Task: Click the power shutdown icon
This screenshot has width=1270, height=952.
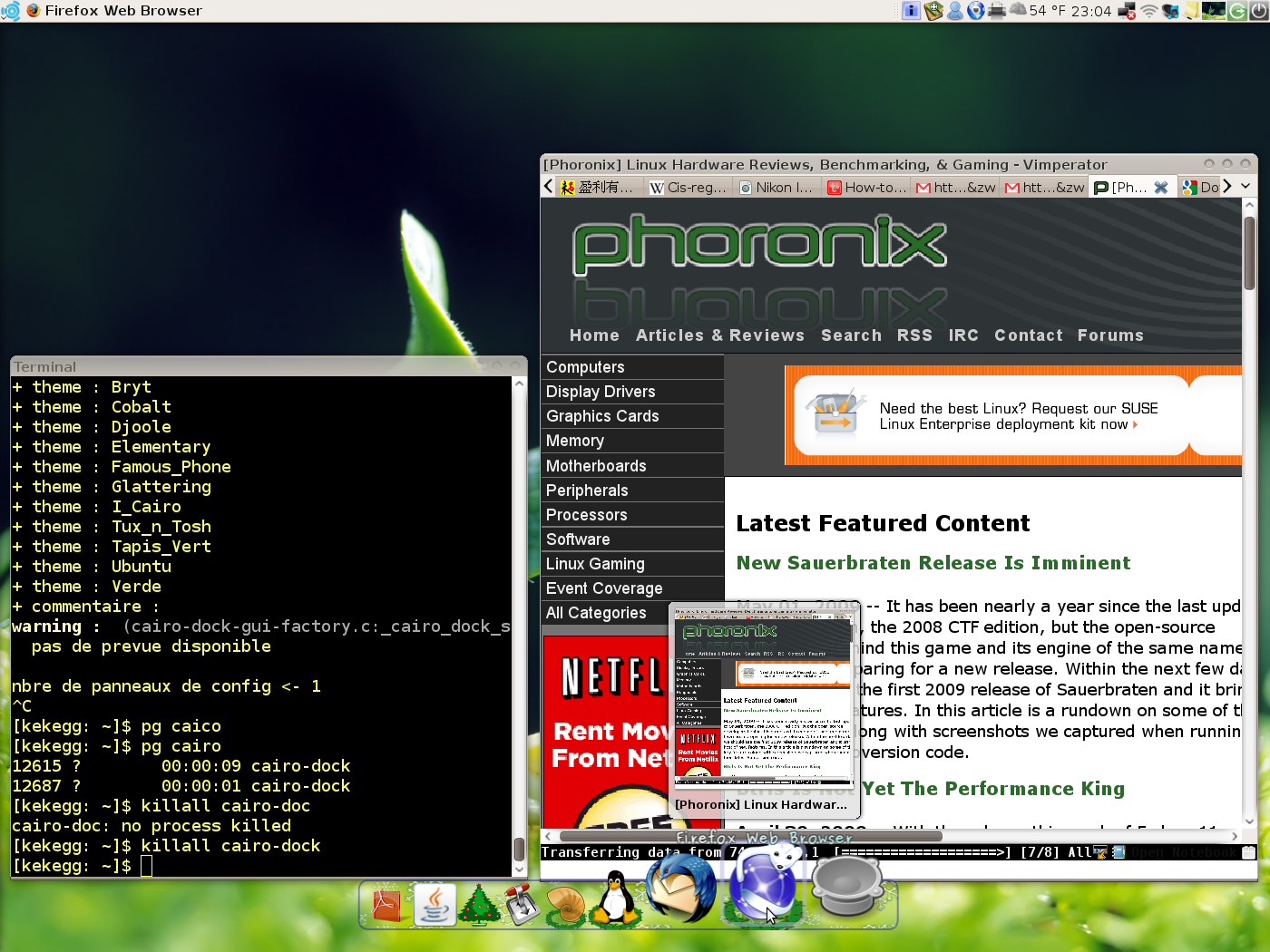Action: (1258, 11)
